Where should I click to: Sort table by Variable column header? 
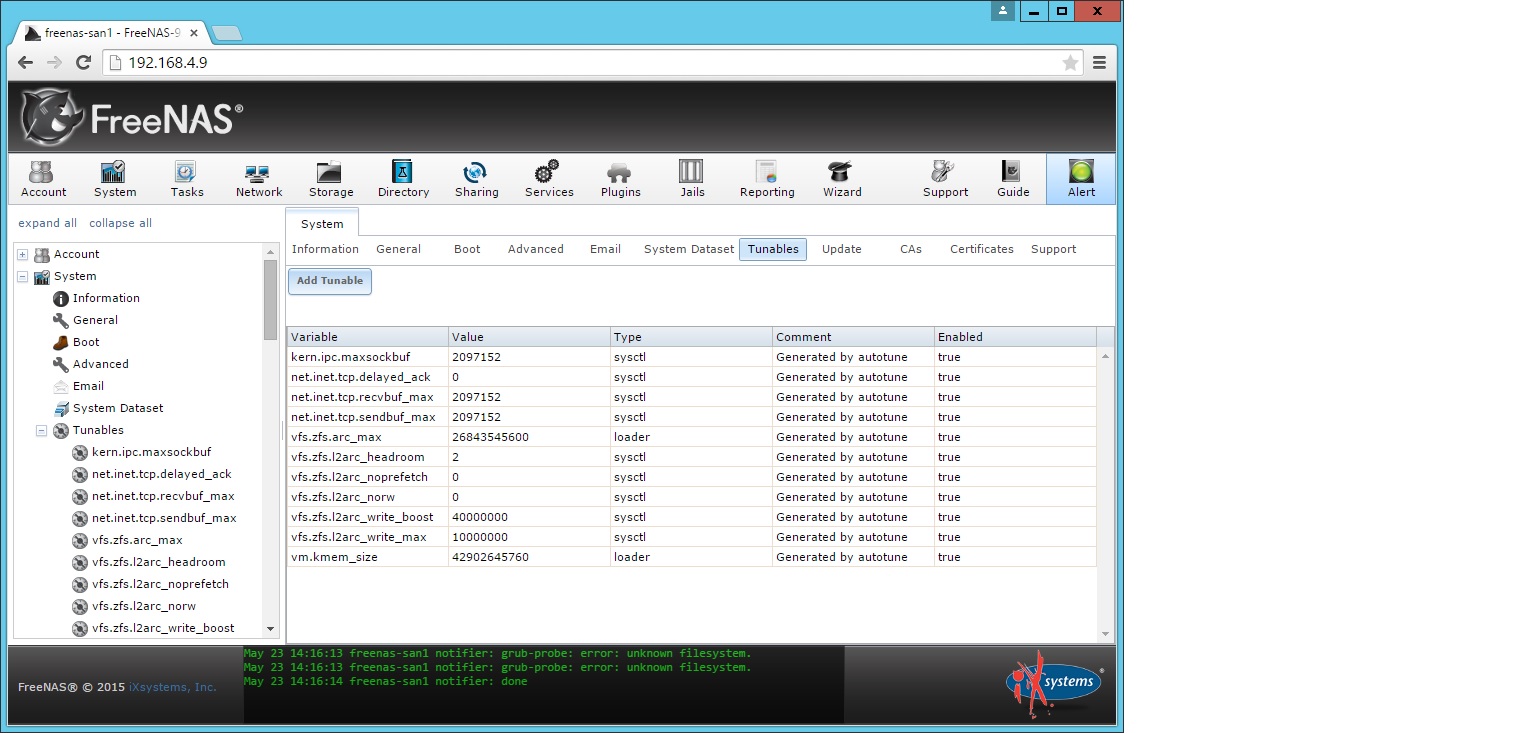[367, 337]
